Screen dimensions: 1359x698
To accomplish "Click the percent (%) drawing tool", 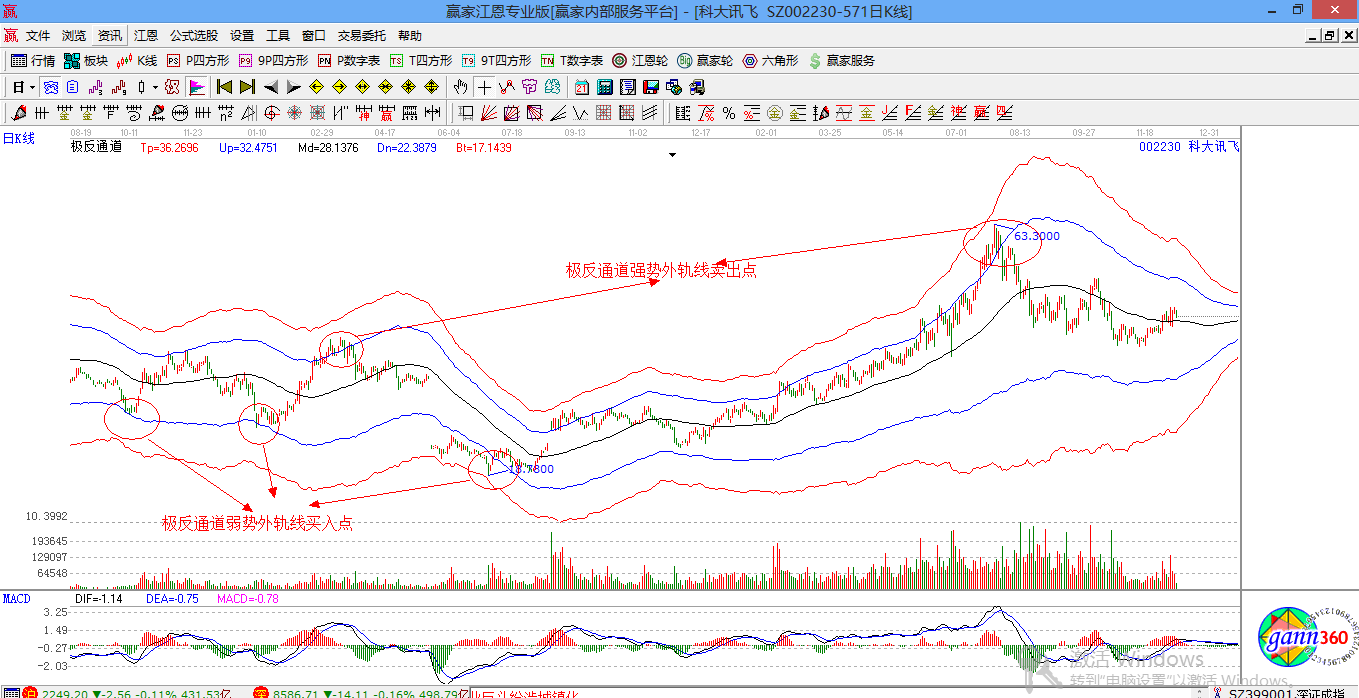I will (x=728, y=113).
